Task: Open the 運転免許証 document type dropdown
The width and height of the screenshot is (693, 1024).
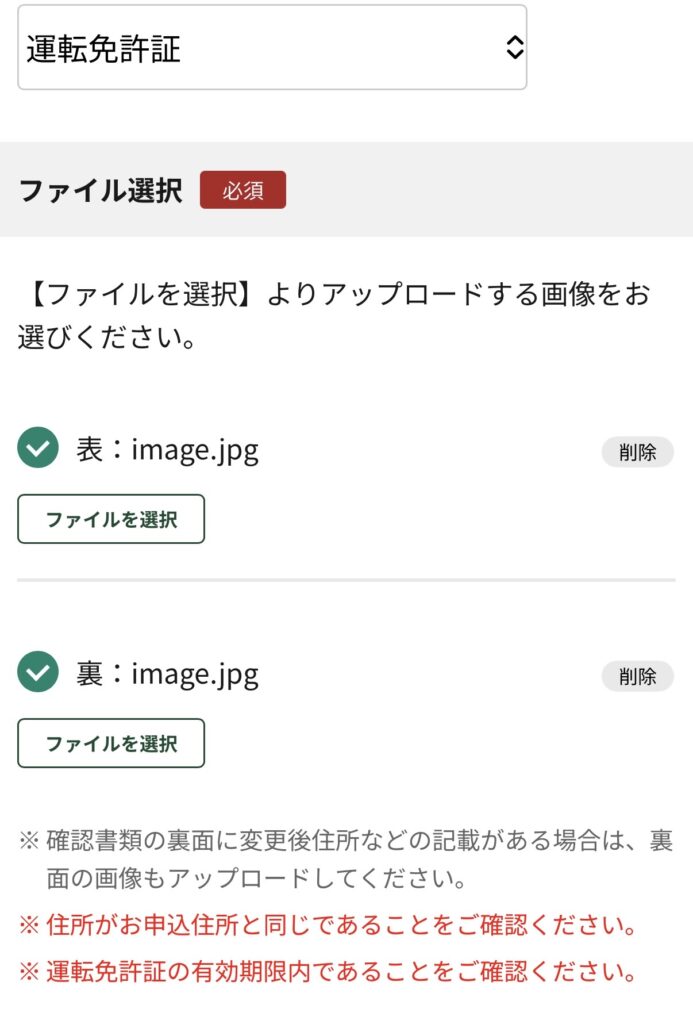Action: (x=271, y=48)
